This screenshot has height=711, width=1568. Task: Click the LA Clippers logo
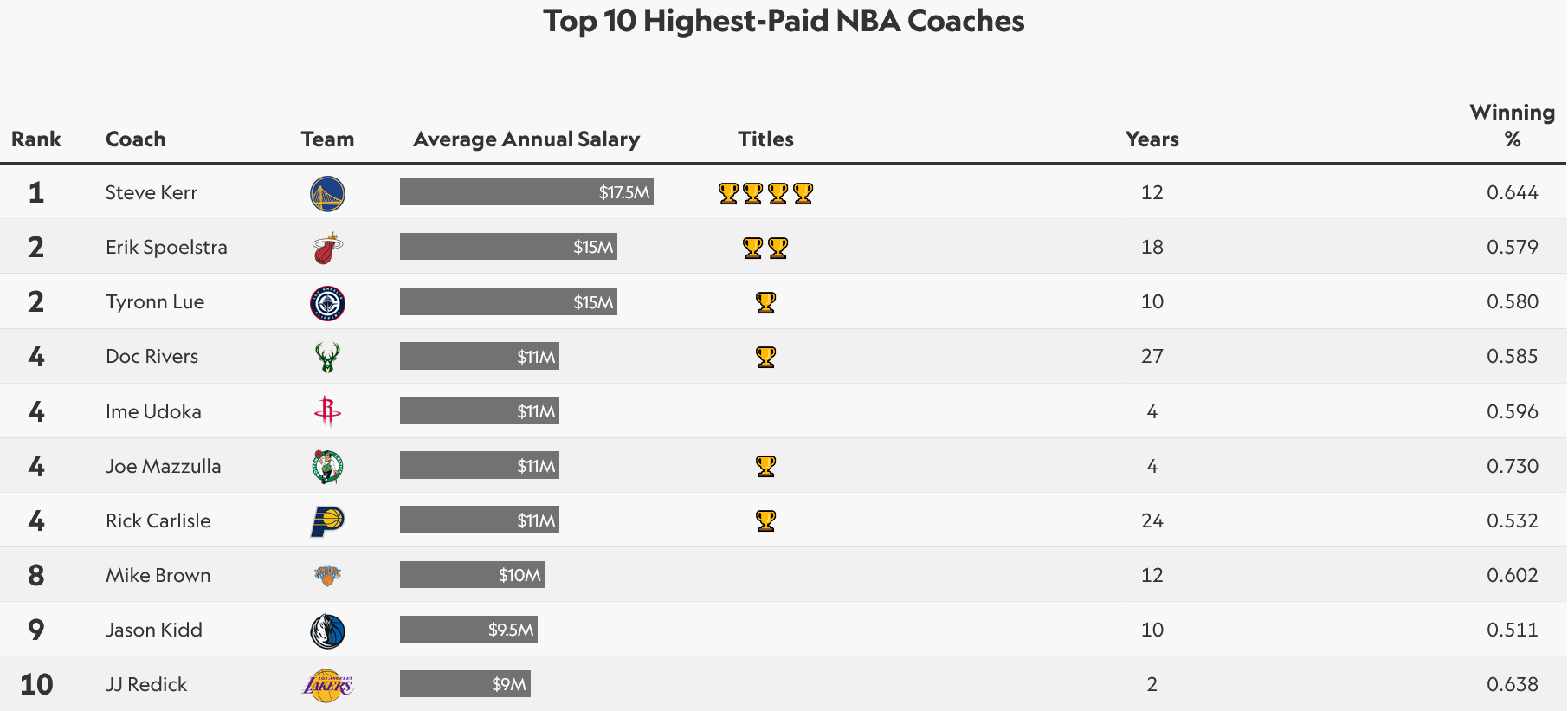pos(327,303)
